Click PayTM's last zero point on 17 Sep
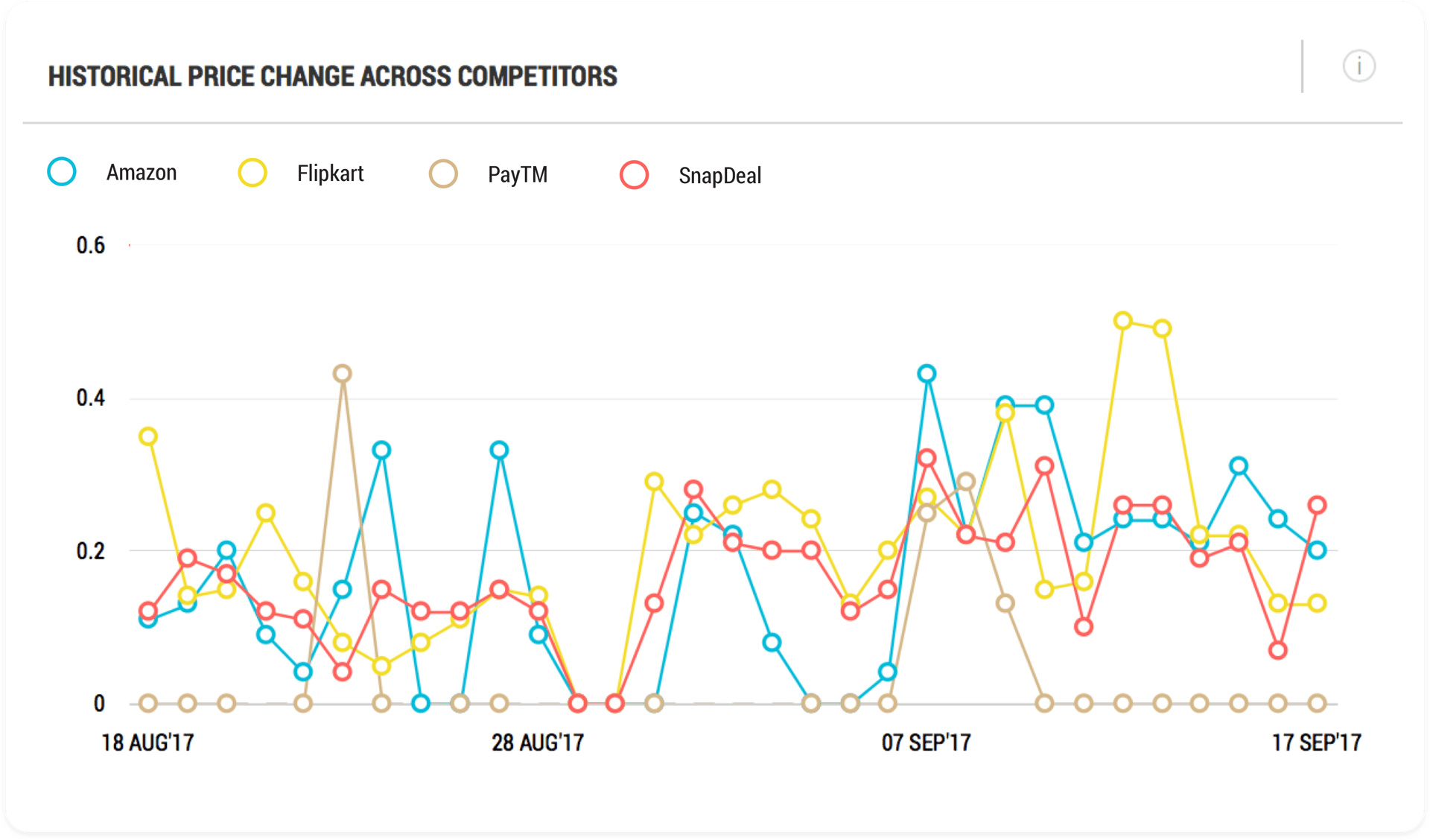Image resolution: width=1430 pixels, height=840 pixels. (1317, 703)
